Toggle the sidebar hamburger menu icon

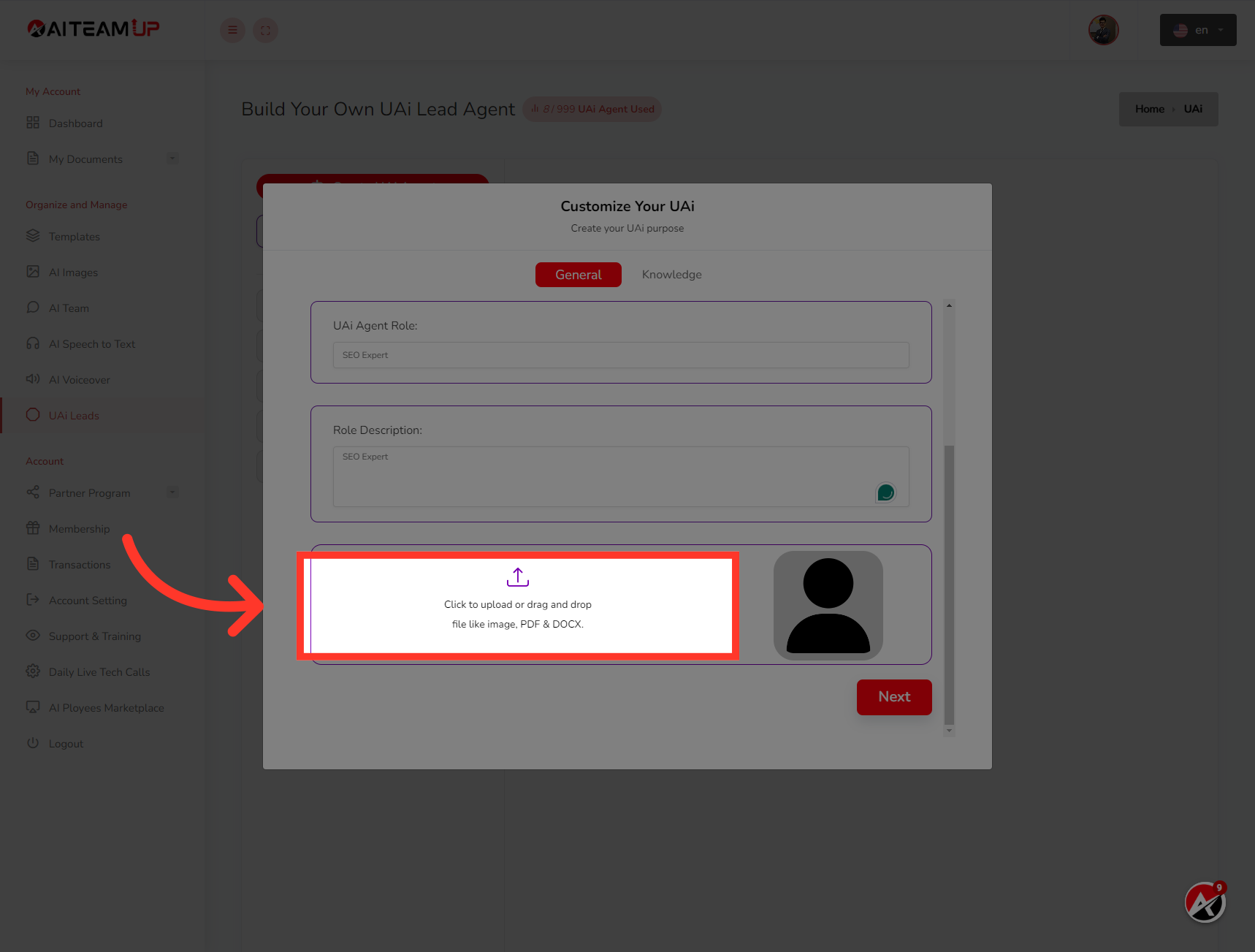tap(232, 30)
